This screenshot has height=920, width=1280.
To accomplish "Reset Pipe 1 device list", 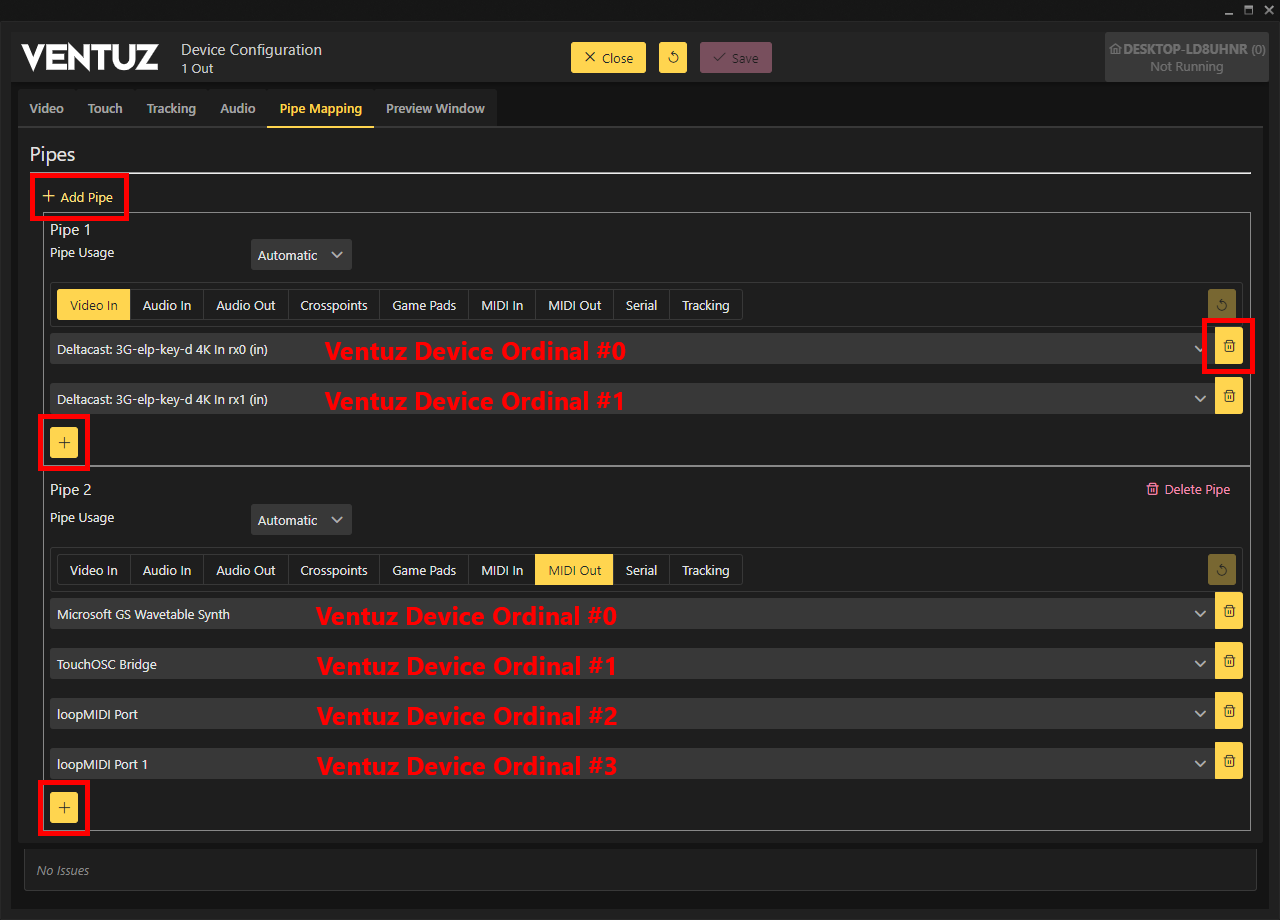I will coord(1222,305).
